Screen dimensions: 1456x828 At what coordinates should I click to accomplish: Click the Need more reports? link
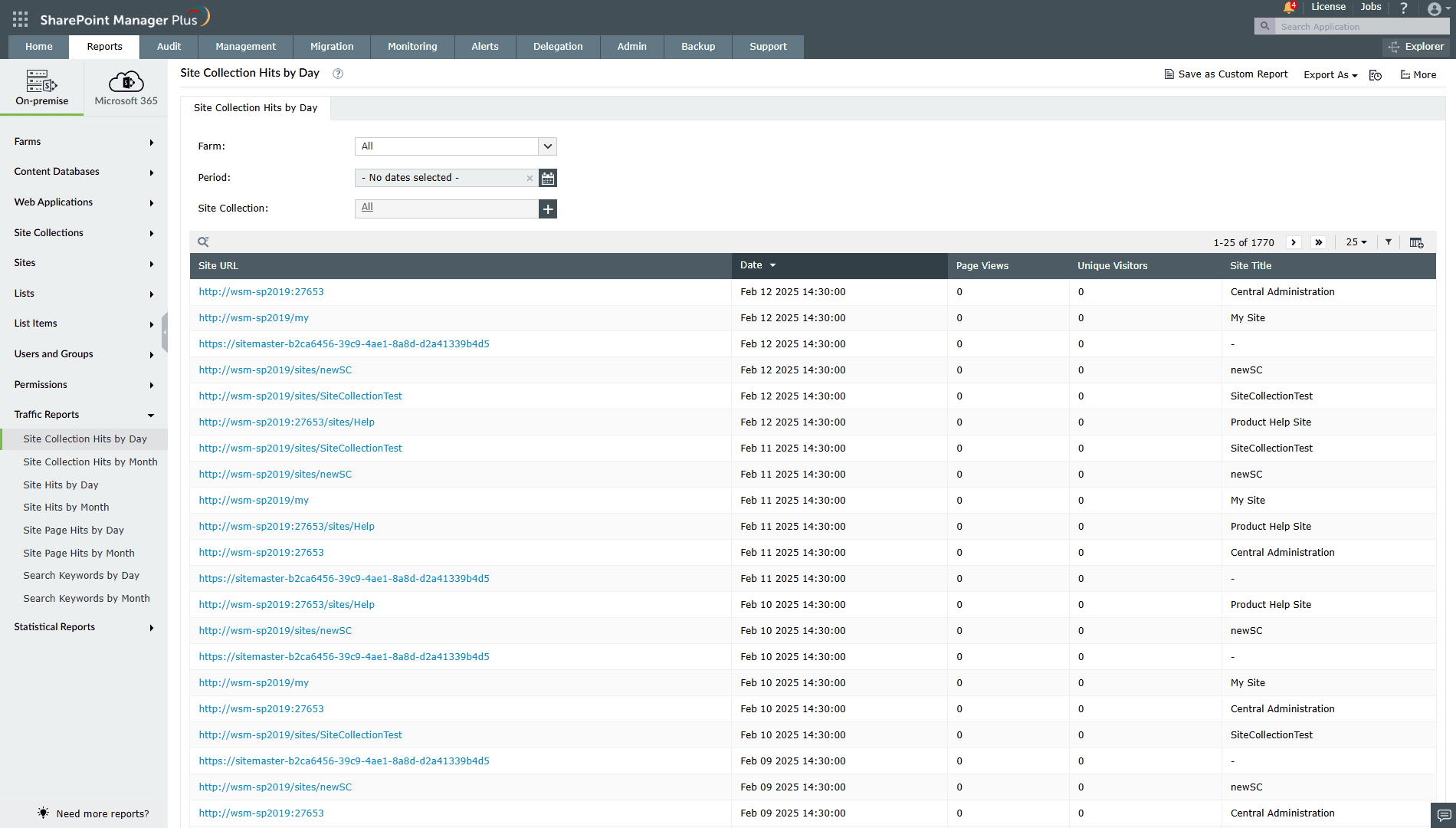[103, 814]
